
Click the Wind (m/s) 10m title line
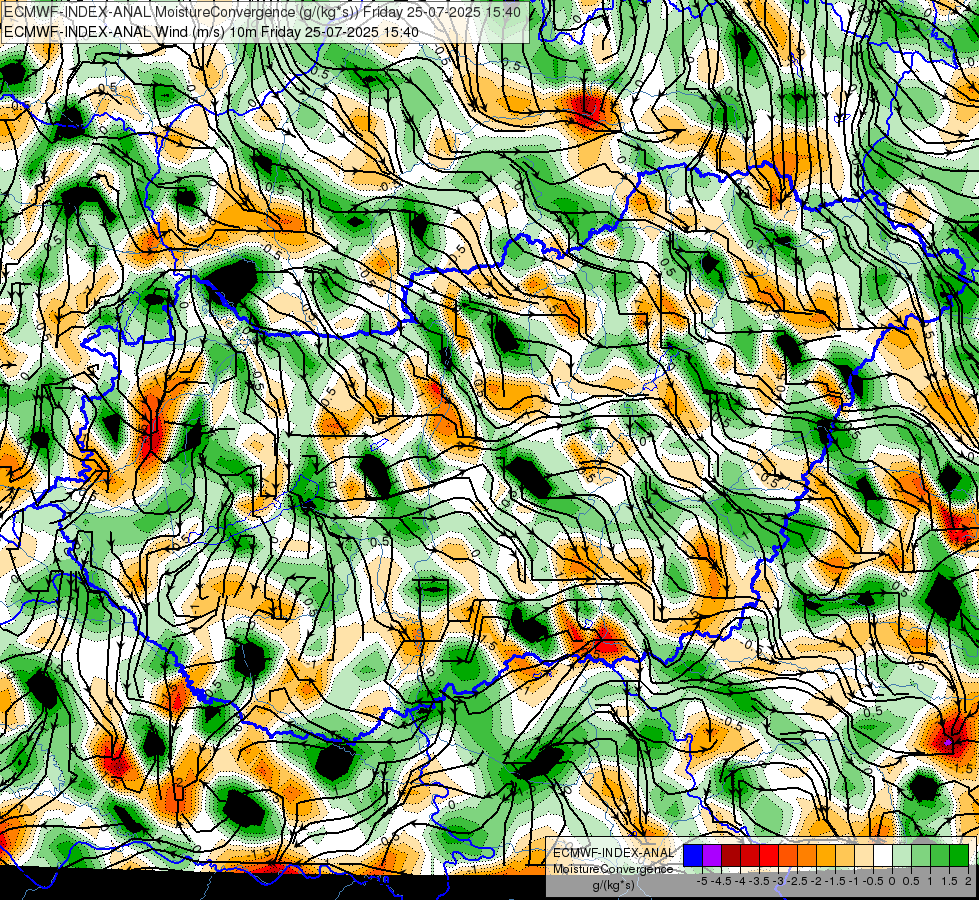click(x=212, y=31)
